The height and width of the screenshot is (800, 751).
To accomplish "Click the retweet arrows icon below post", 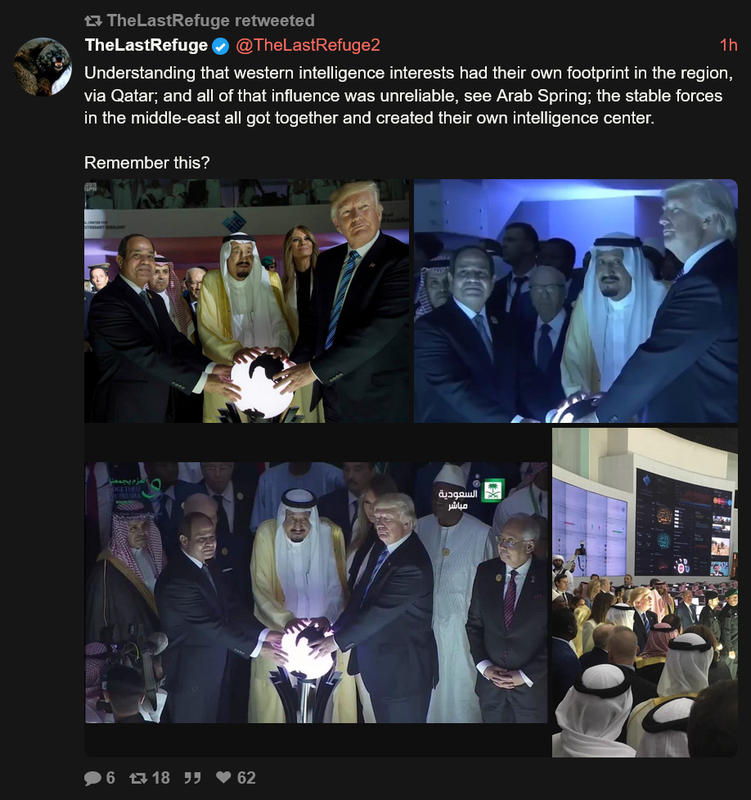I will [138, 778].
